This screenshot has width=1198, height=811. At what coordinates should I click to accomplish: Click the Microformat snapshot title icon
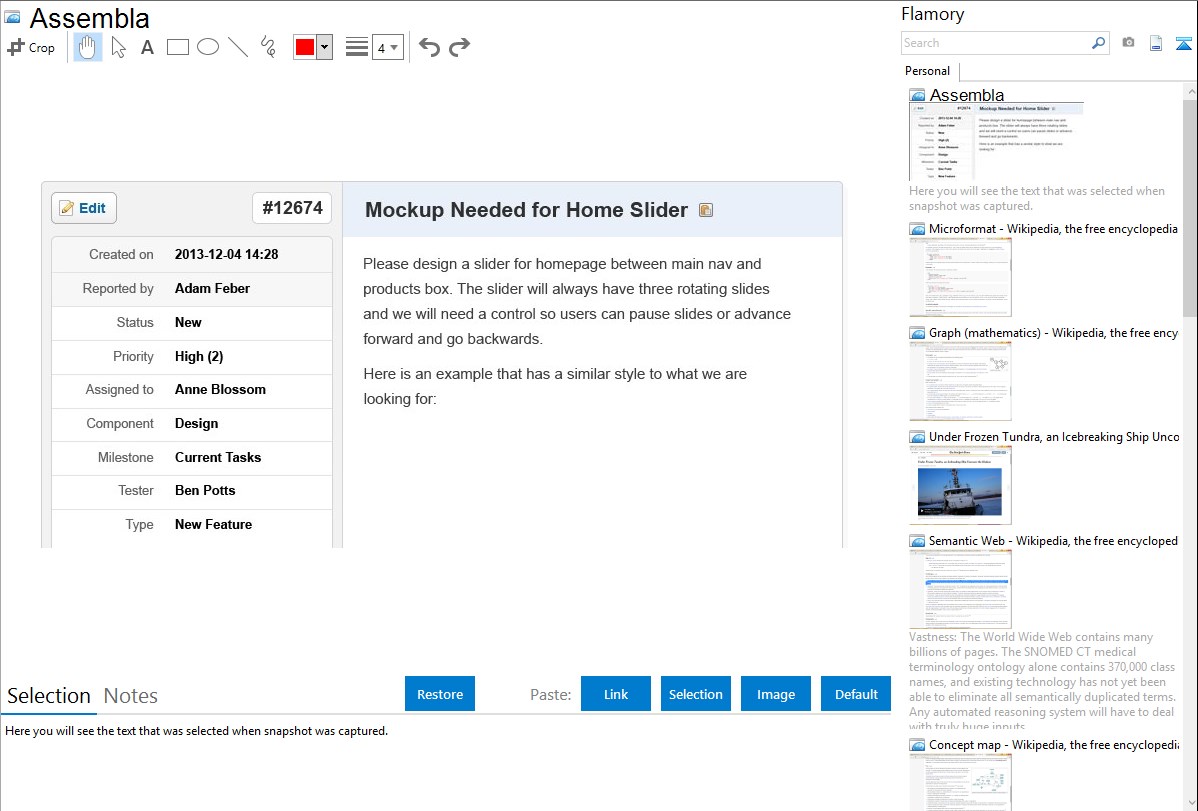coord(917,229)
